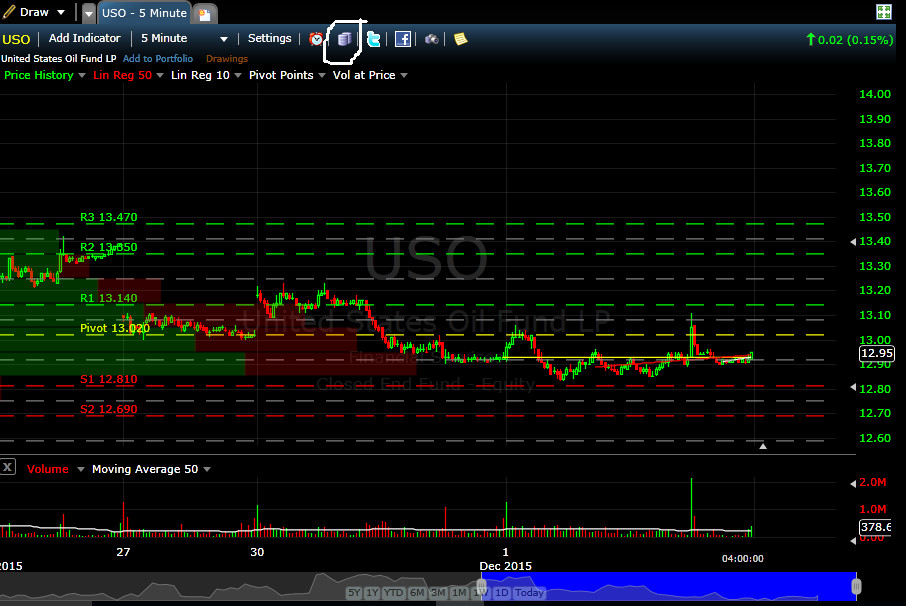Click the left range slider handle
This screenshot has width=906, height=606.
pyautogui.click(x=481, y=586)
